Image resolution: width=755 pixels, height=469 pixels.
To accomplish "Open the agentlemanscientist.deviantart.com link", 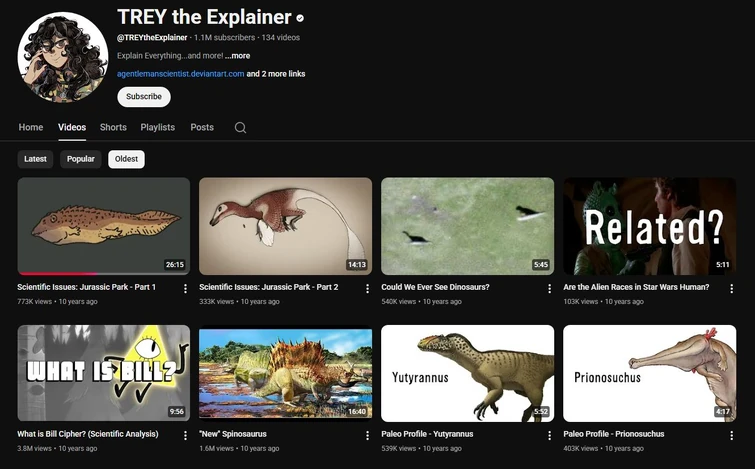I will point(181,74).
